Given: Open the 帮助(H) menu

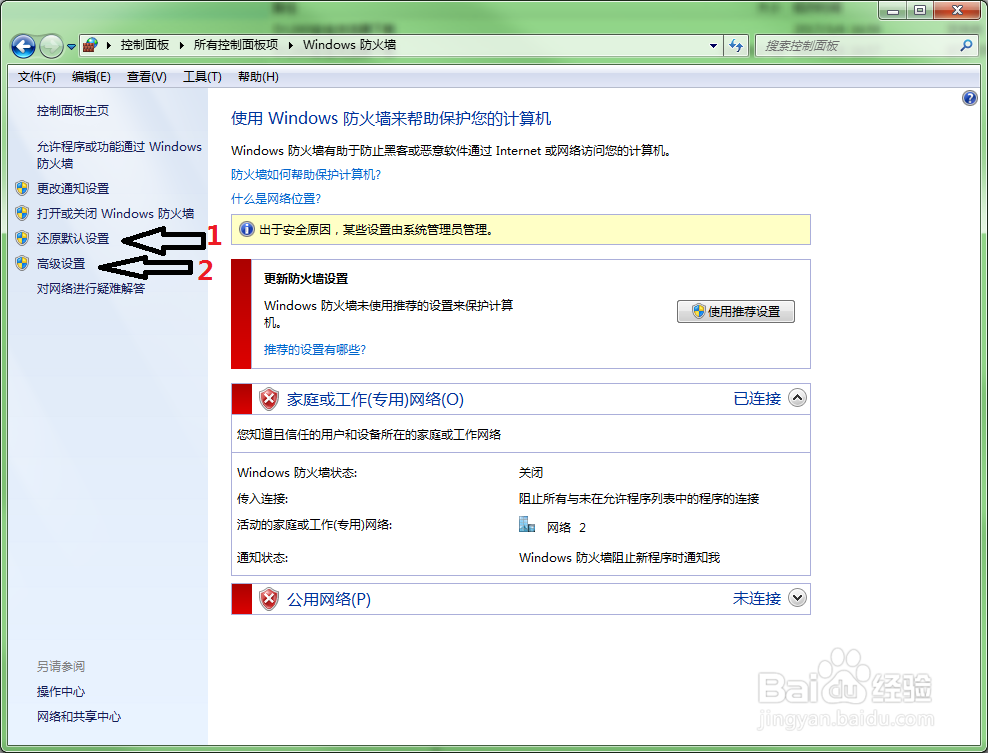Looking at the screenshot, I should point(258,77).
